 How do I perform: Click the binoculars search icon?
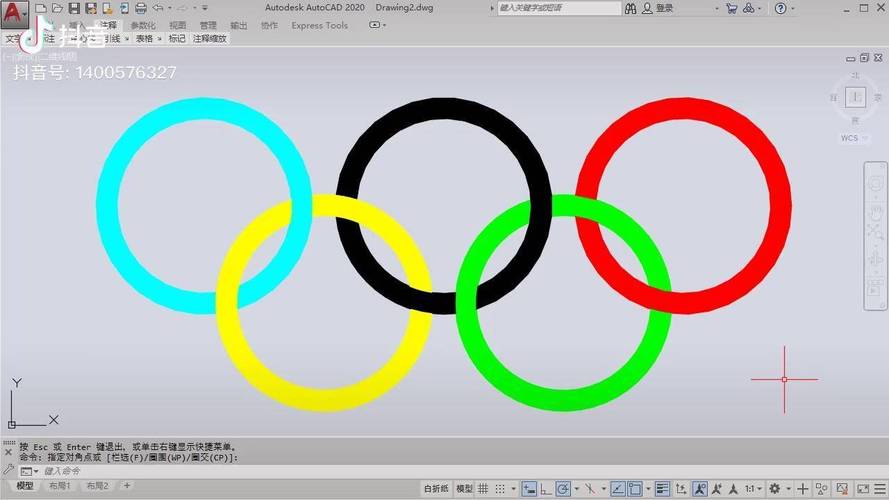[x=630, y=9]
